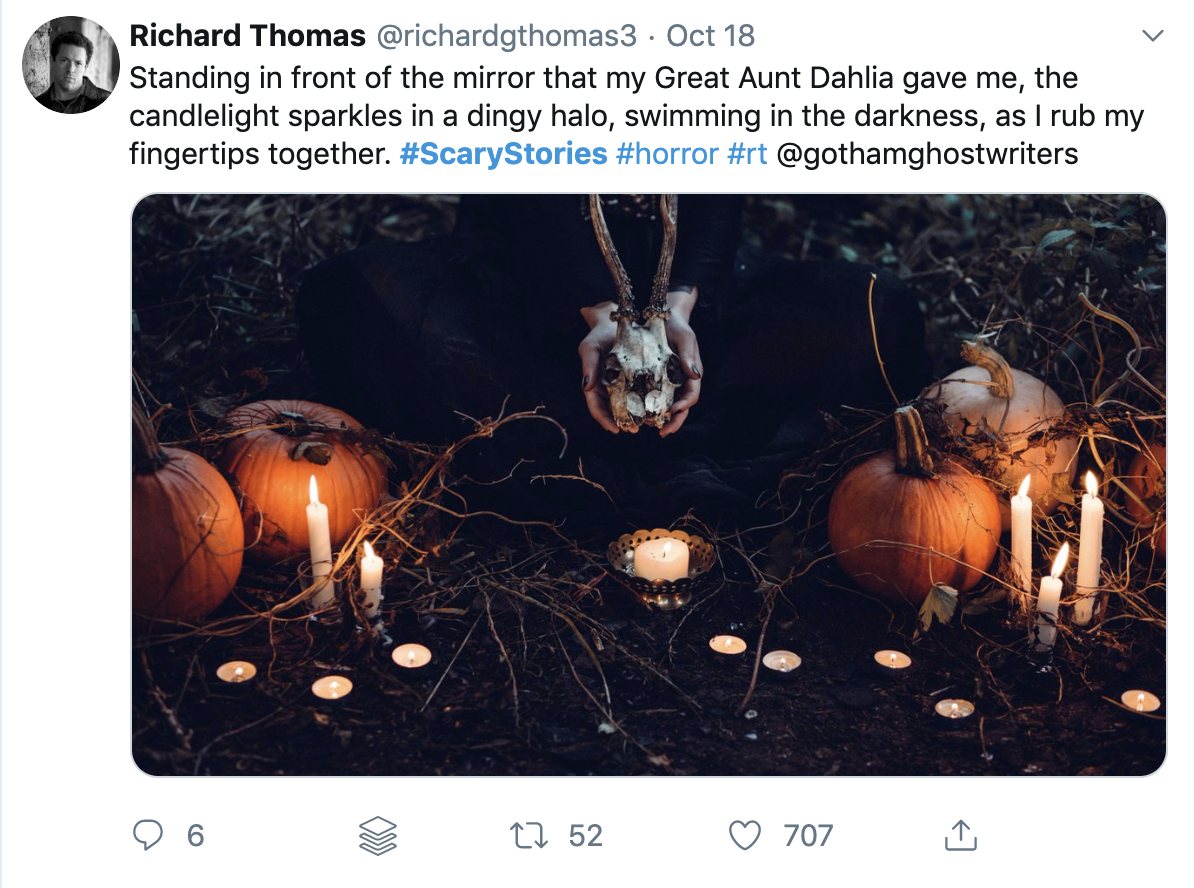Click the reply speech bubble icon
The image size is (1194, 888).
[x=150, y=836]
